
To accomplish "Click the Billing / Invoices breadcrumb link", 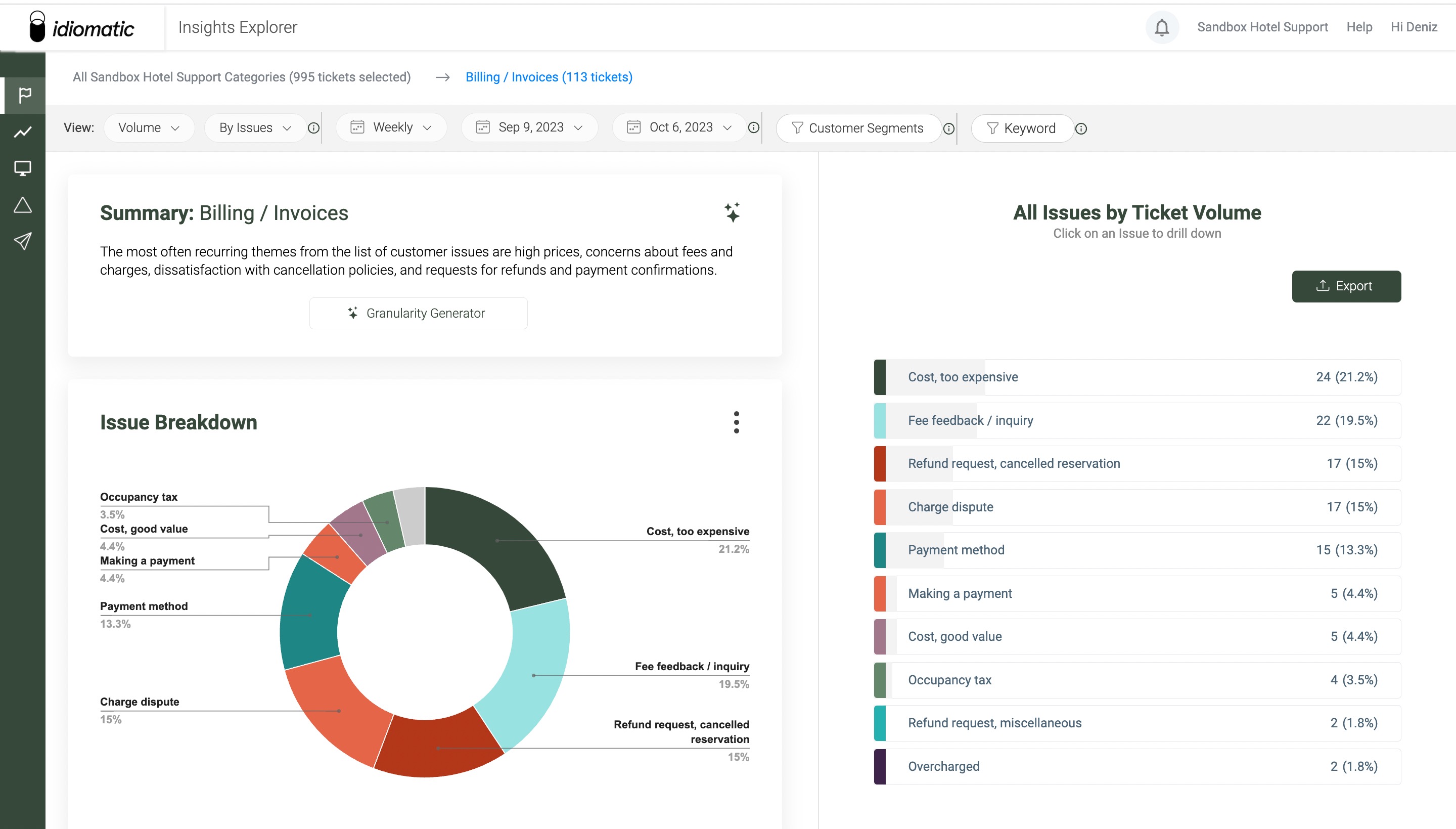I will (x=549, y=77).
